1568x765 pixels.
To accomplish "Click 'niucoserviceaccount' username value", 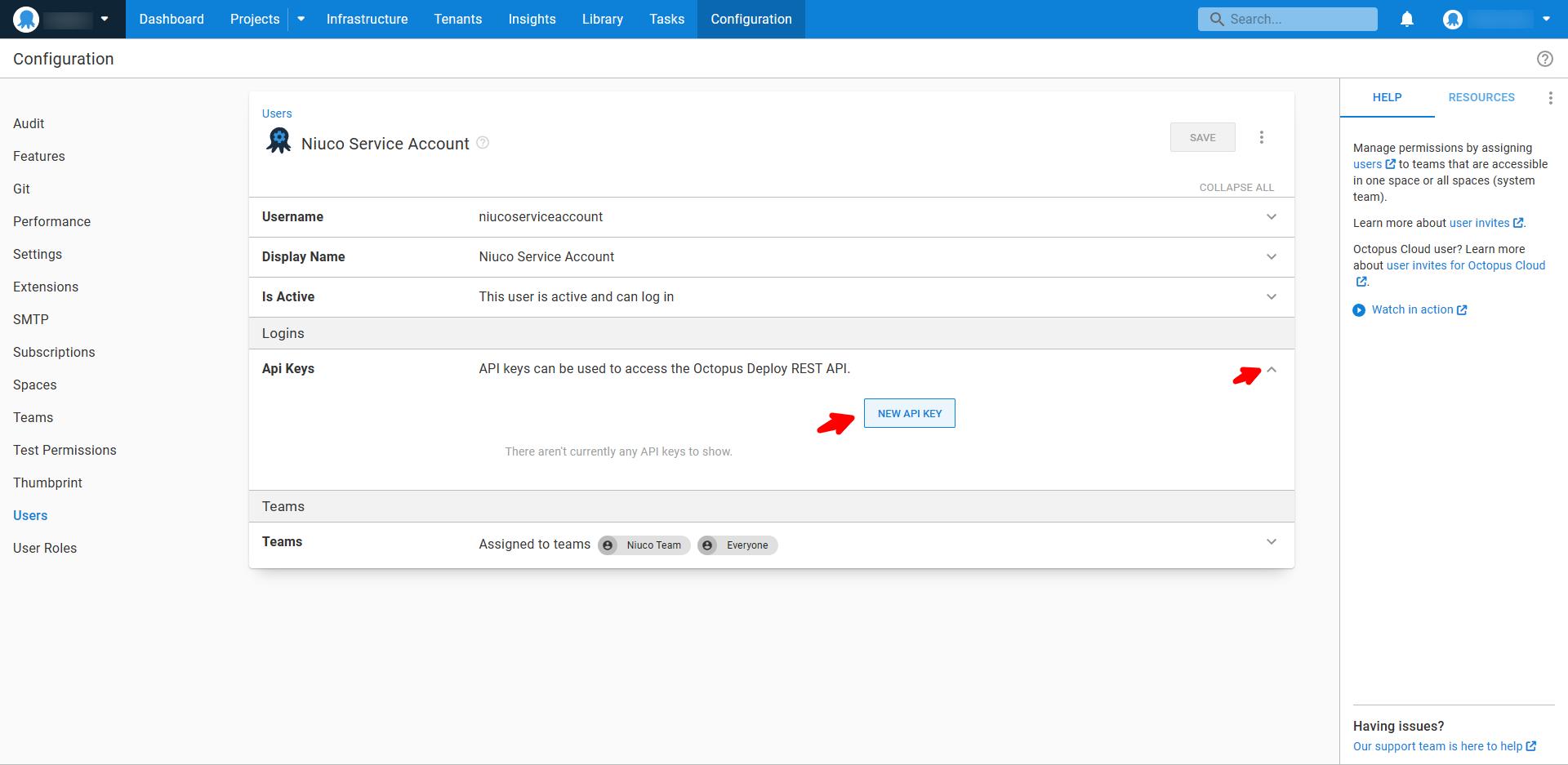I will pos(541,216).
